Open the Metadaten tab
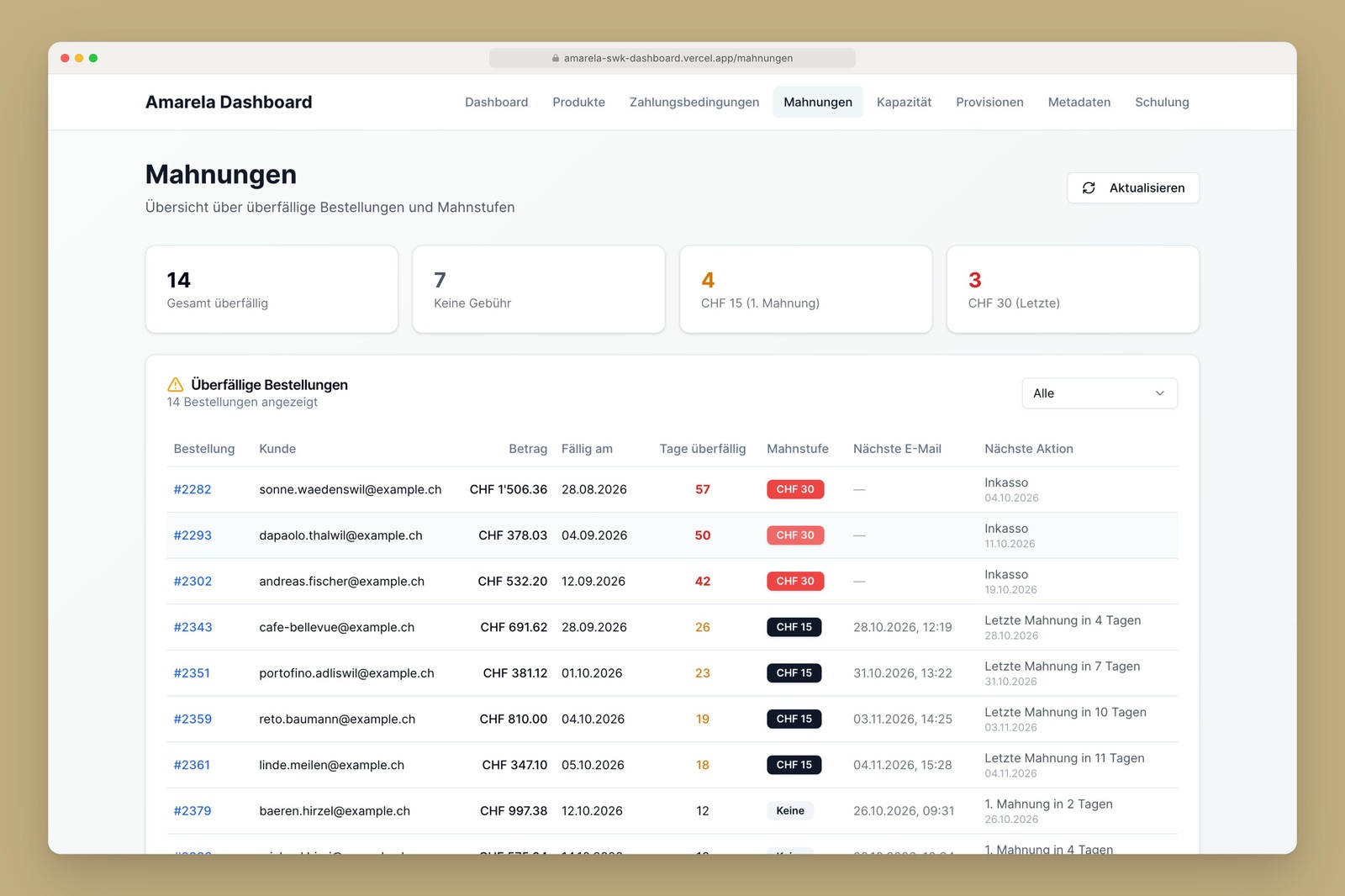 (x=1079, y=103)
